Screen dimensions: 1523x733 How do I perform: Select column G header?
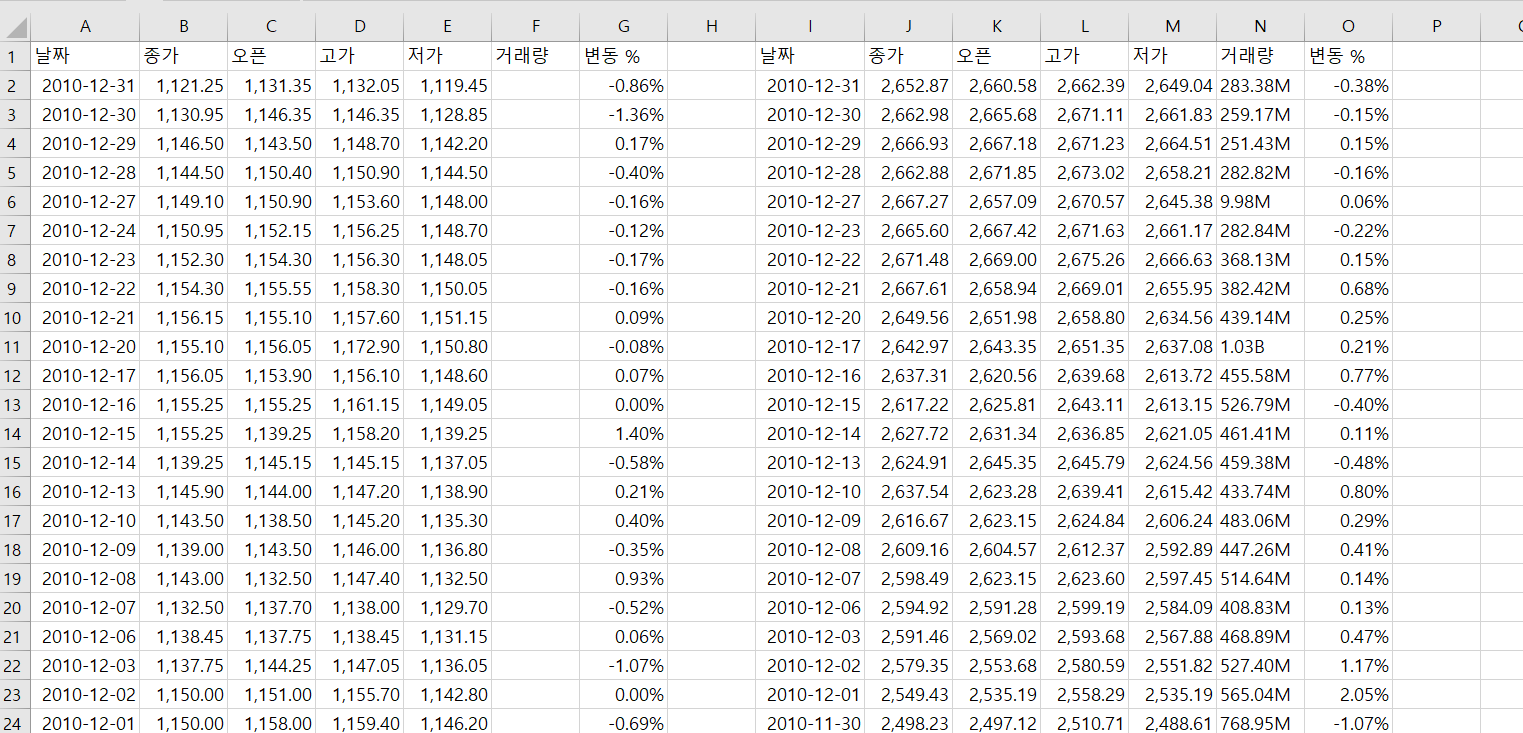[x=624, y=27]
